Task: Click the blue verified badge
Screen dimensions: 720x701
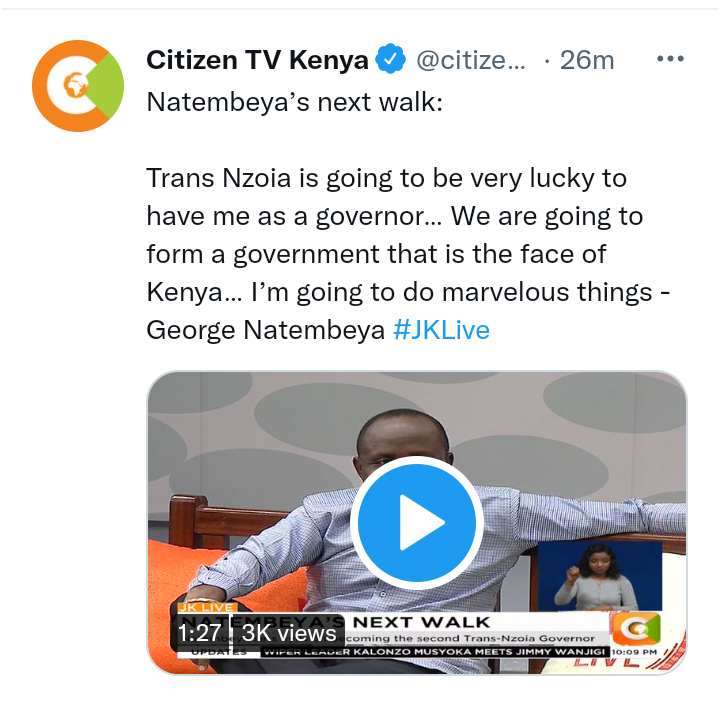Action: pos(390,59)
